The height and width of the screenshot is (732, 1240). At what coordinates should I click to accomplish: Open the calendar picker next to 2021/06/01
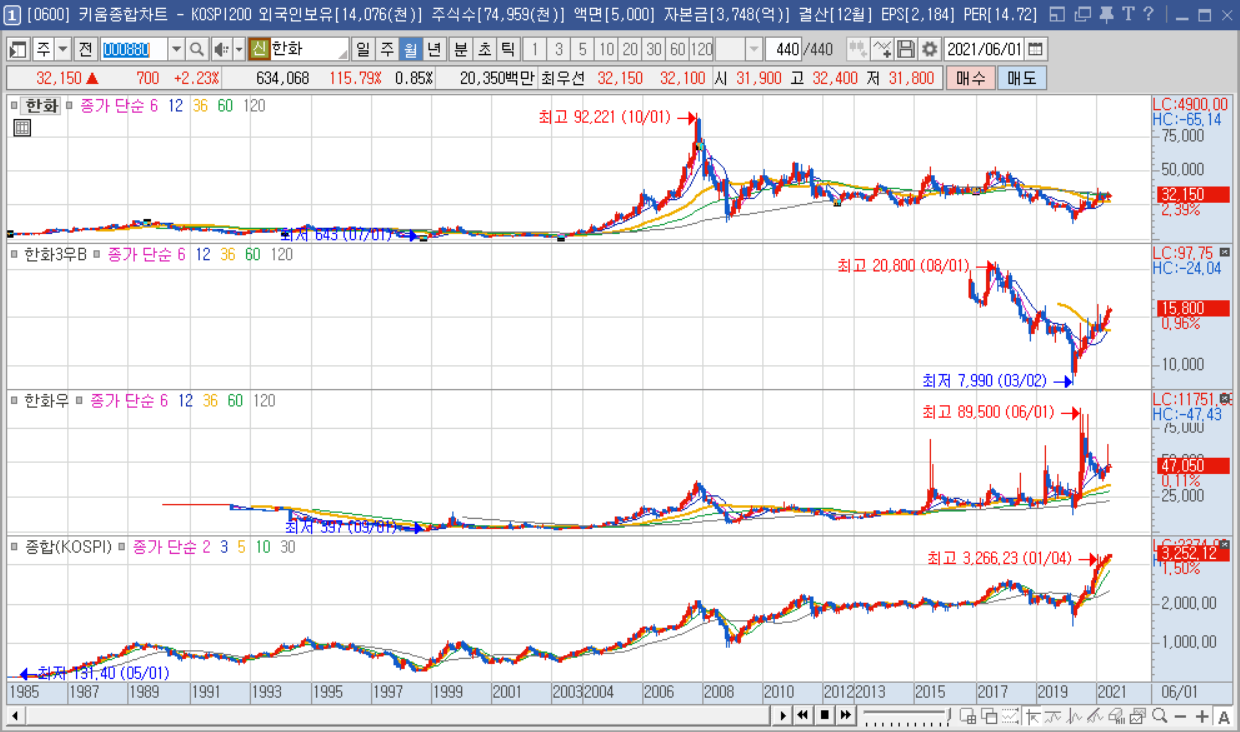click(1036, 49)
